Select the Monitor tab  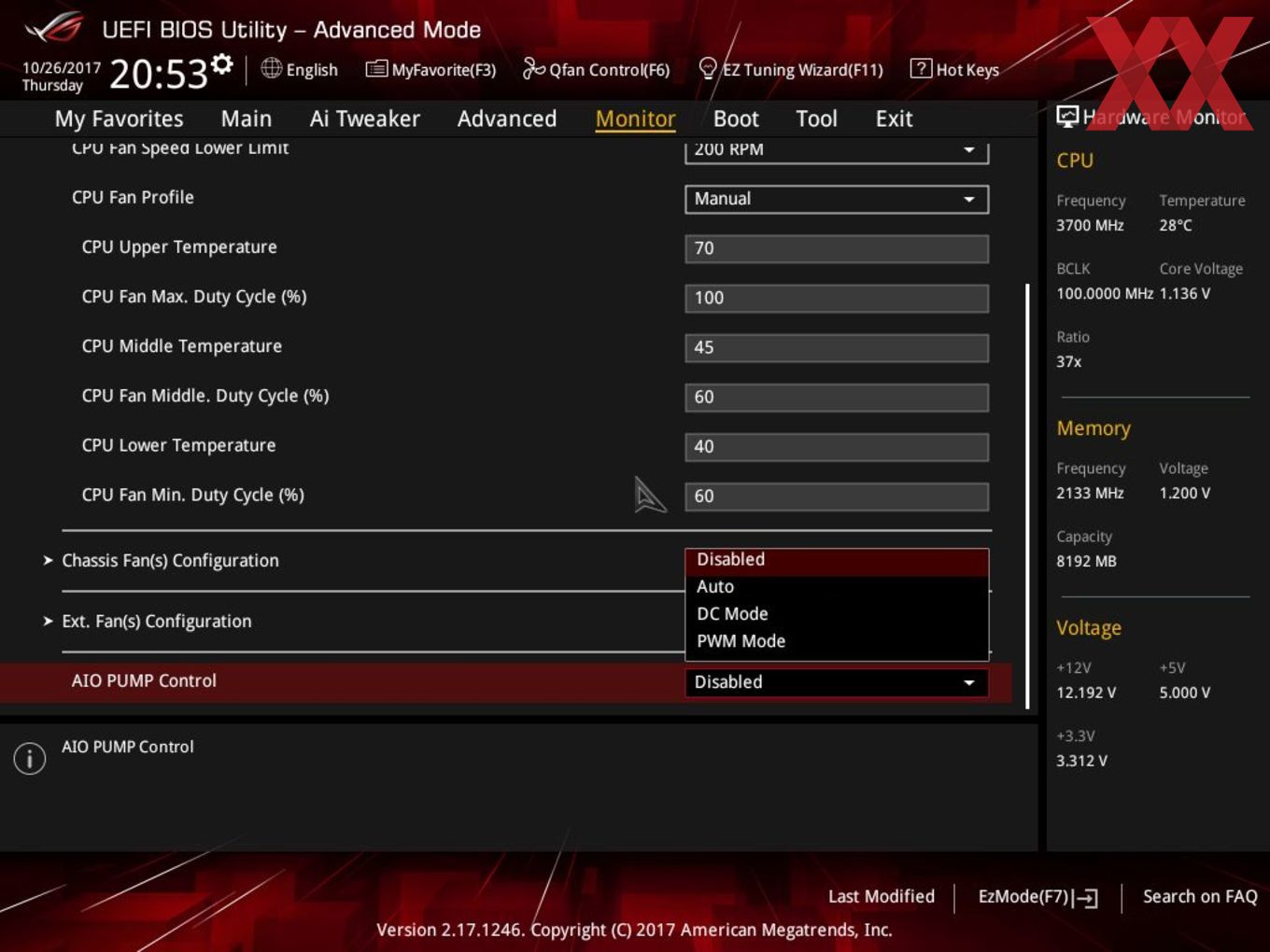click(635, 119)
